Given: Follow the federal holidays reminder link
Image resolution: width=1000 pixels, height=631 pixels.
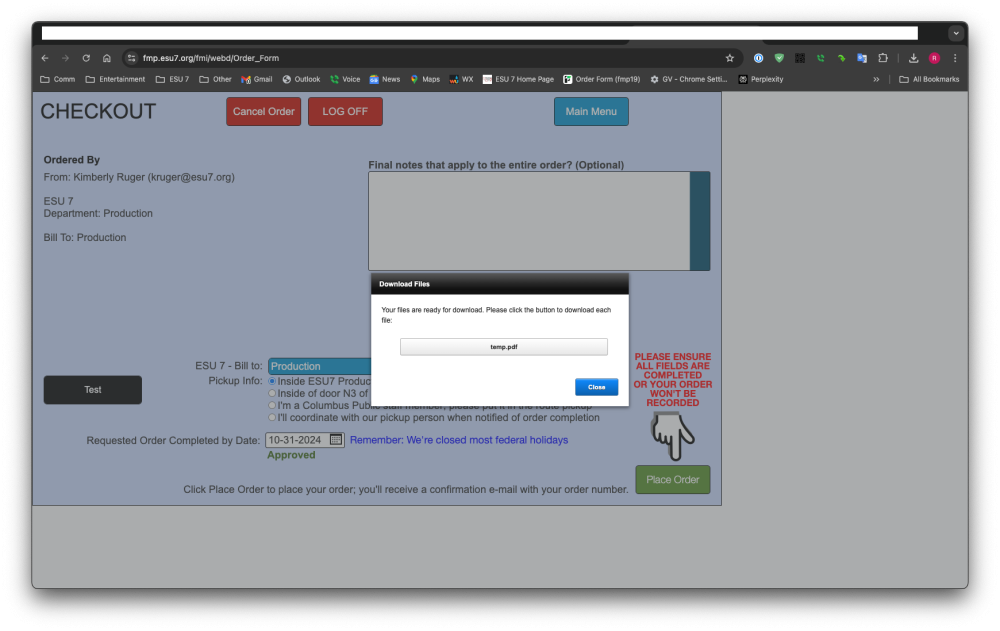Looking at the screenshot, I should tap(459, 440).
